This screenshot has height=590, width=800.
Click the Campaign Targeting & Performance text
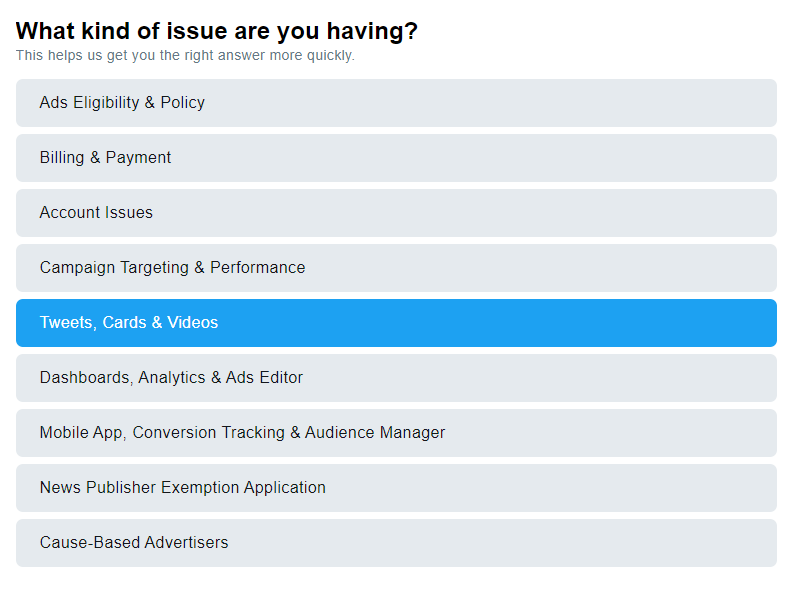pos(172,268)
